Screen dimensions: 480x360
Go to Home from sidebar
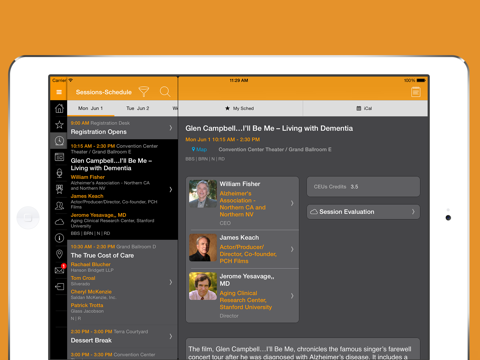pos(59,108)
